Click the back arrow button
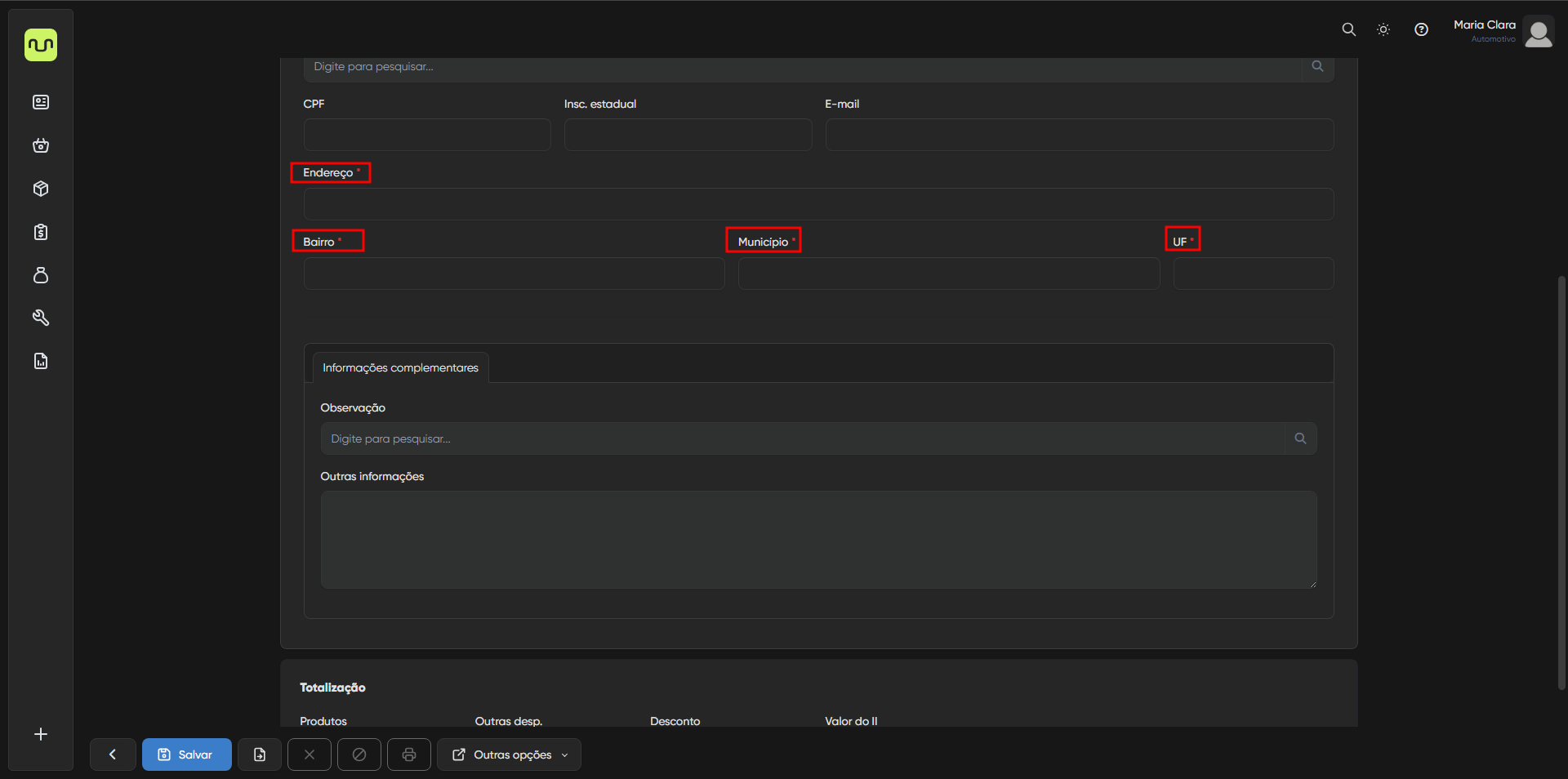The image size is (1568, 779). point(113,755)
